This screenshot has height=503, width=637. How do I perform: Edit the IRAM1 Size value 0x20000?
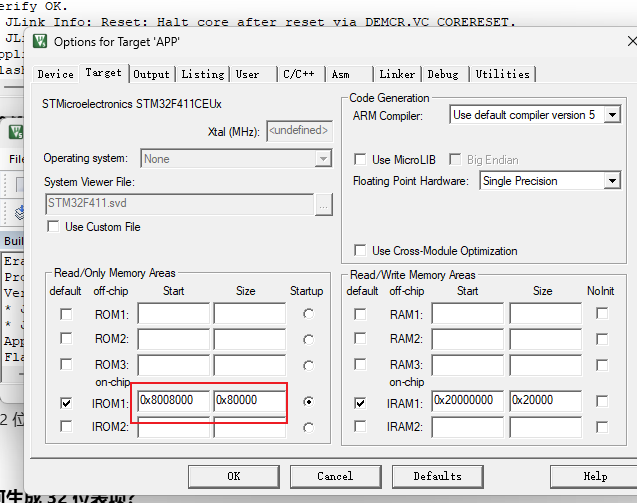point(546,401)
